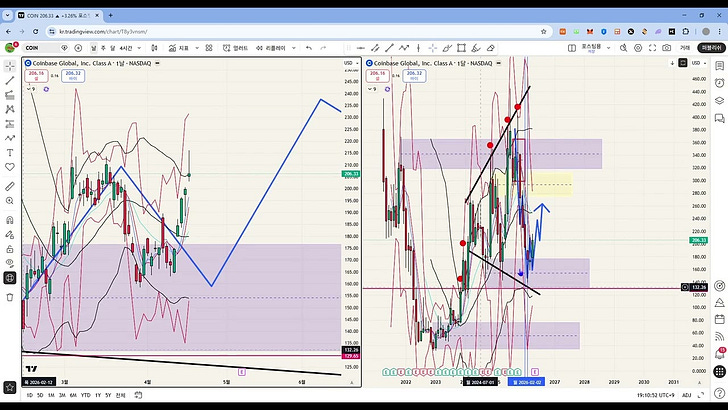Expand the time interval dropdown arrow
This screenshot has height=410, width=728.
coord(139,48)
